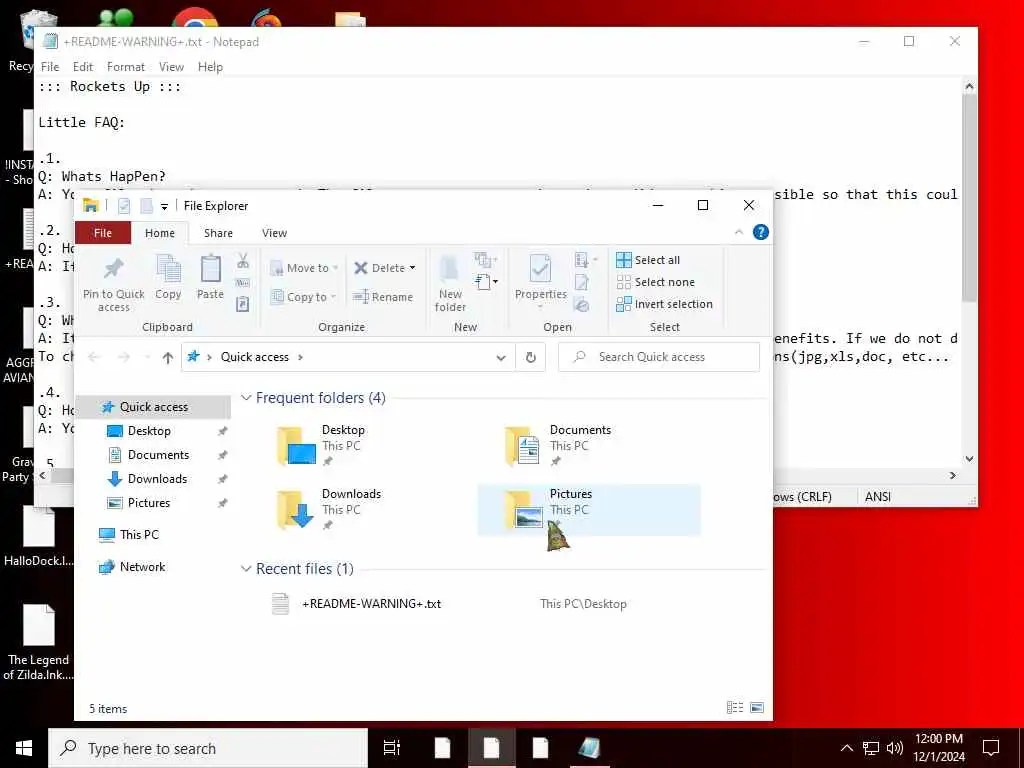Select the Home ribbon tab
Screen dimensions: 1024x768
click(160, 233)
